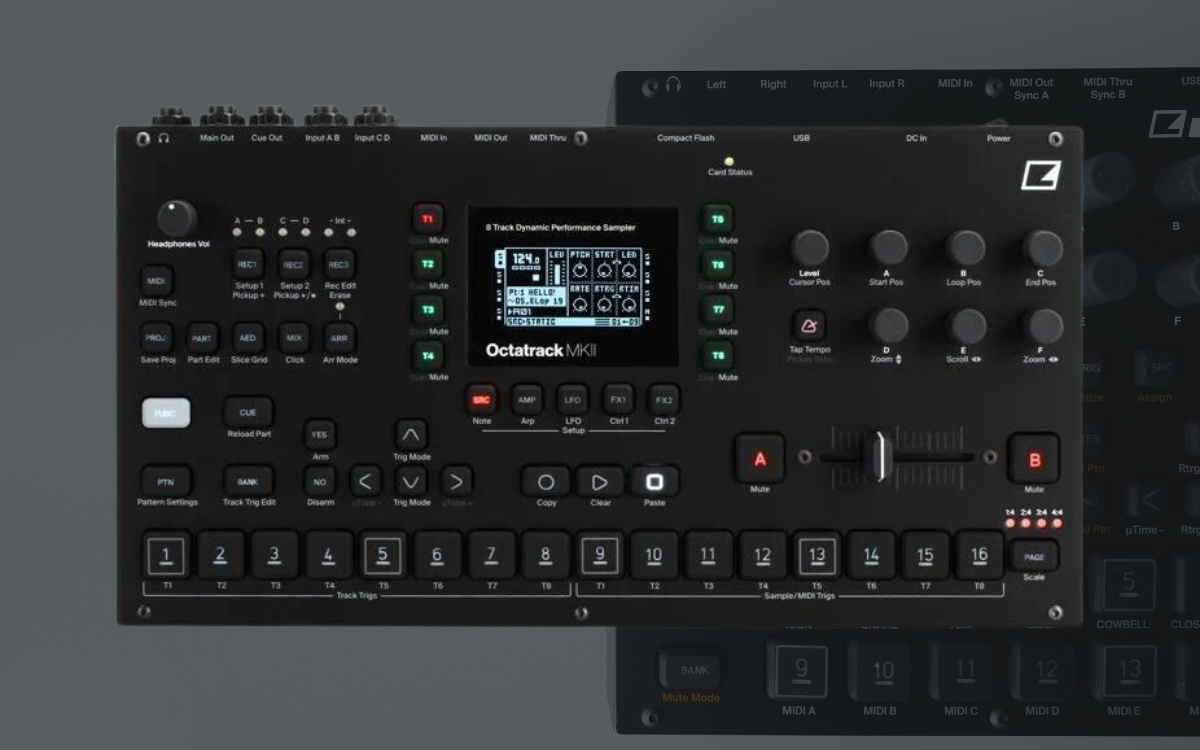
Task: Open the FX1 parameter page
Action: click(x=618, y=400)
